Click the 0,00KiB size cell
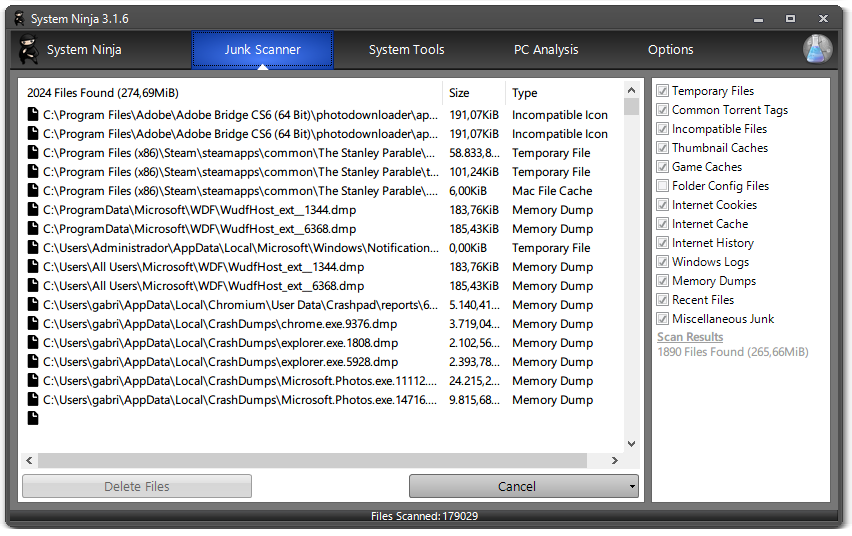Image resolution: width=852 pixels, height=536 pixels. click(x=468, y=248)
